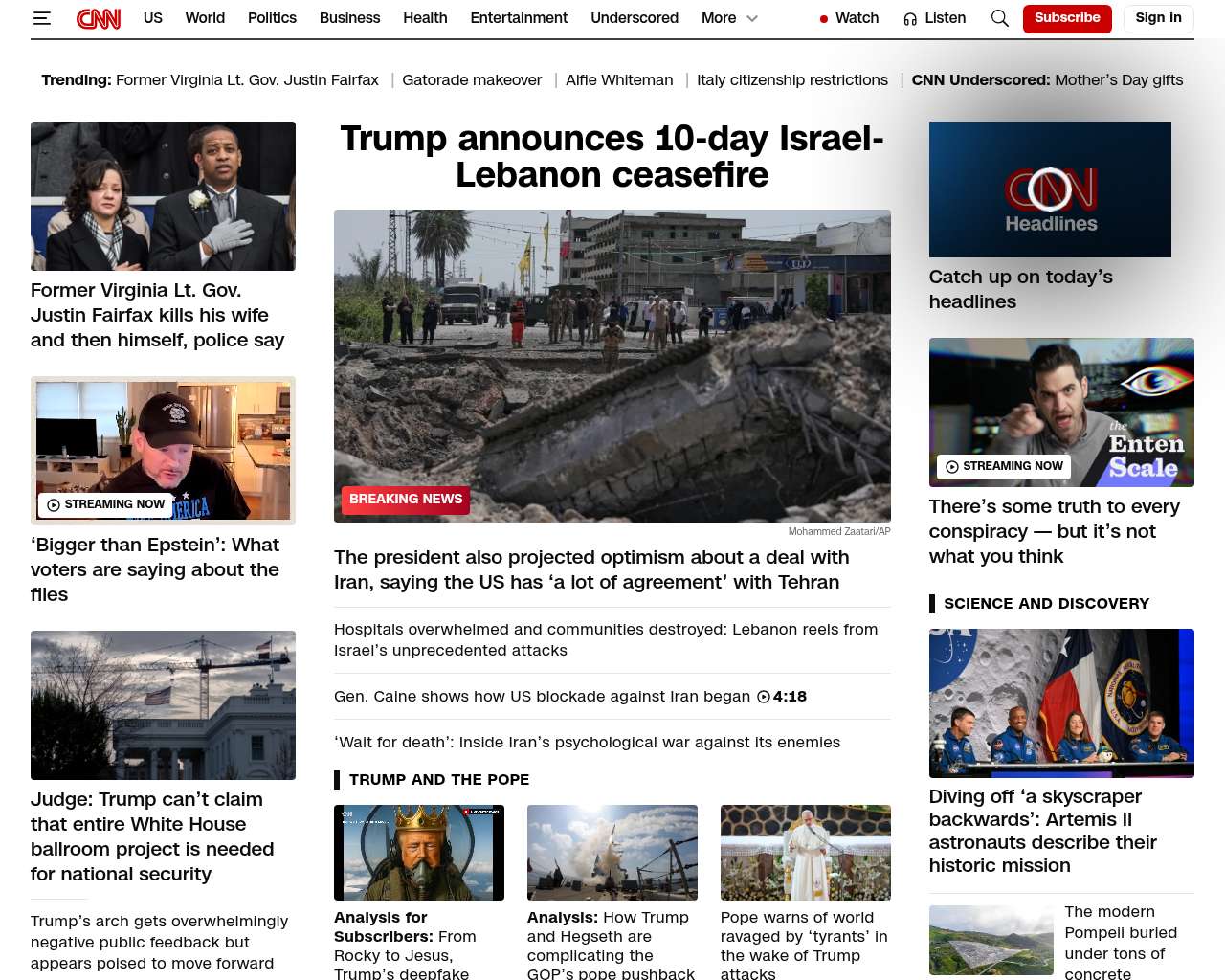The width and height of the screenshot is (1225, 980).
Task: Open trending Gatorade makeover link
Action: [x=472, y=80]
